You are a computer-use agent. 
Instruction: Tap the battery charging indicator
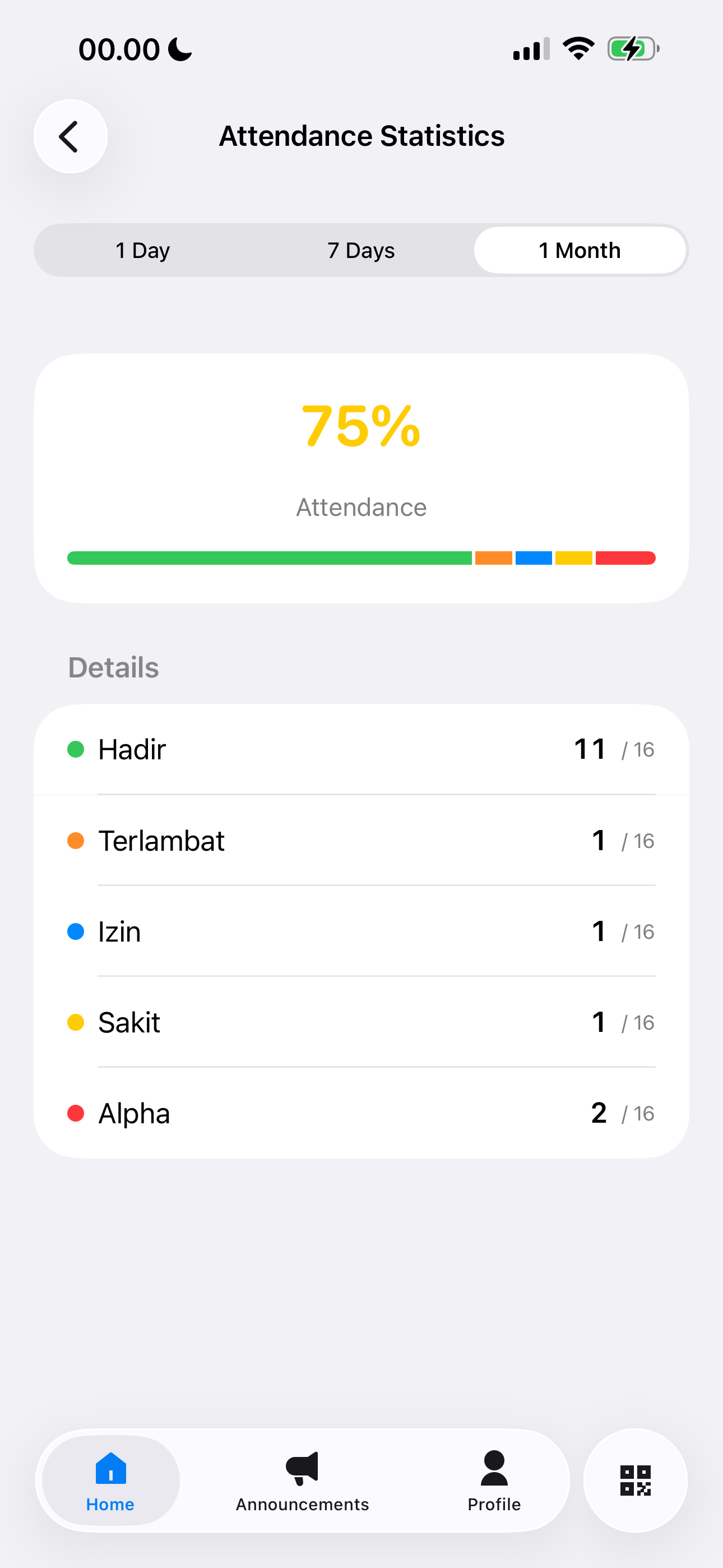pos(633,49)
